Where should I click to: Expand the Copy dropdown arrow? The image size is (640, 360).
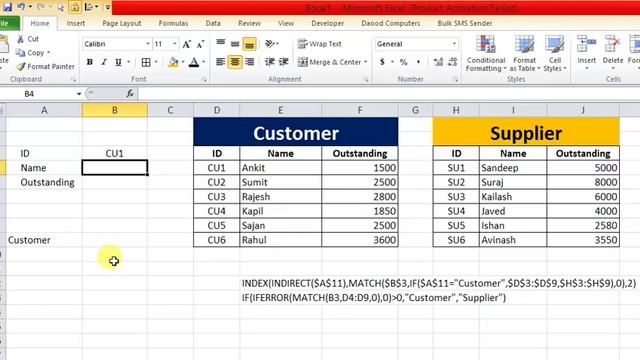(x=49, y=53)
